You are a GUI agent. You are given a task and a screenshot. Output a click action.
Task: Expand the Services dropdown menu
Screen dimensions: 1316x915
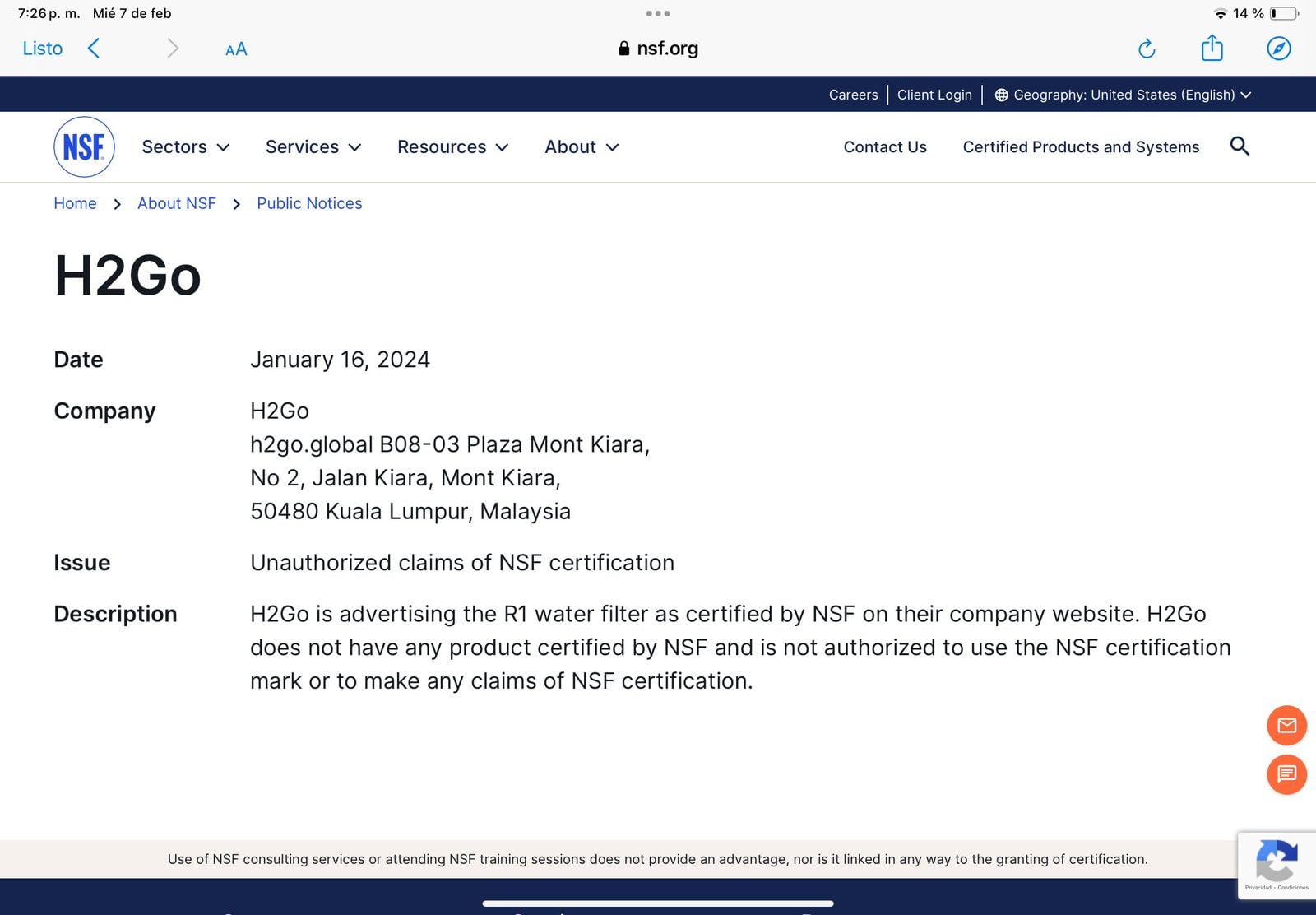click(313, 147)
